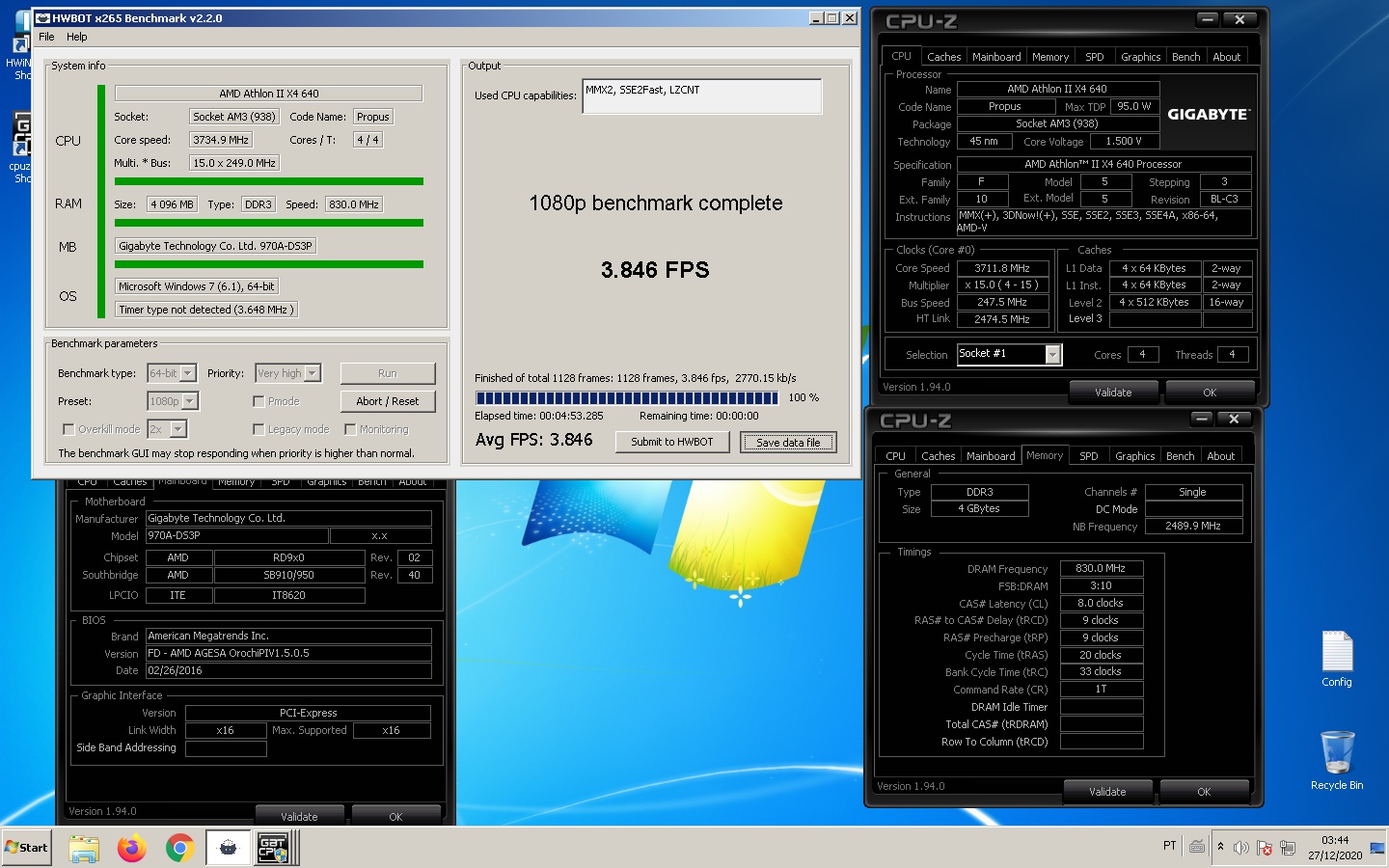Click the Action Center flag tray icon
The width and height of the screenshot is (1389, 868).
tap(1264, 848)
